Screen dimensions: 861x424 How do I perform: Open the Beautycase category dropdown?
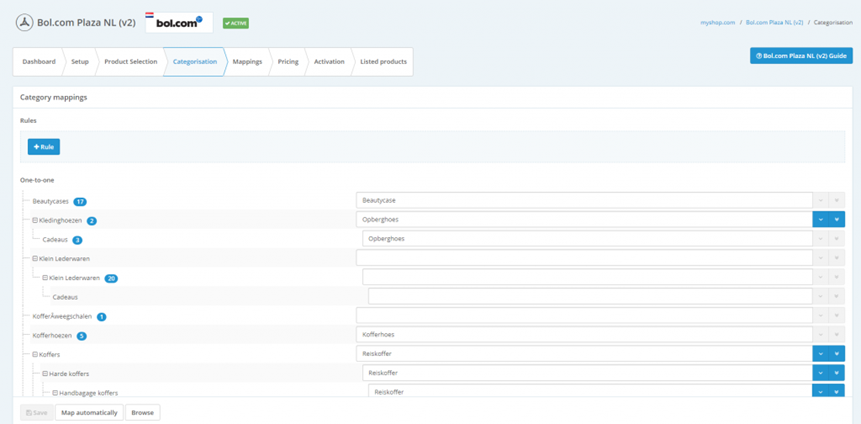583,201
